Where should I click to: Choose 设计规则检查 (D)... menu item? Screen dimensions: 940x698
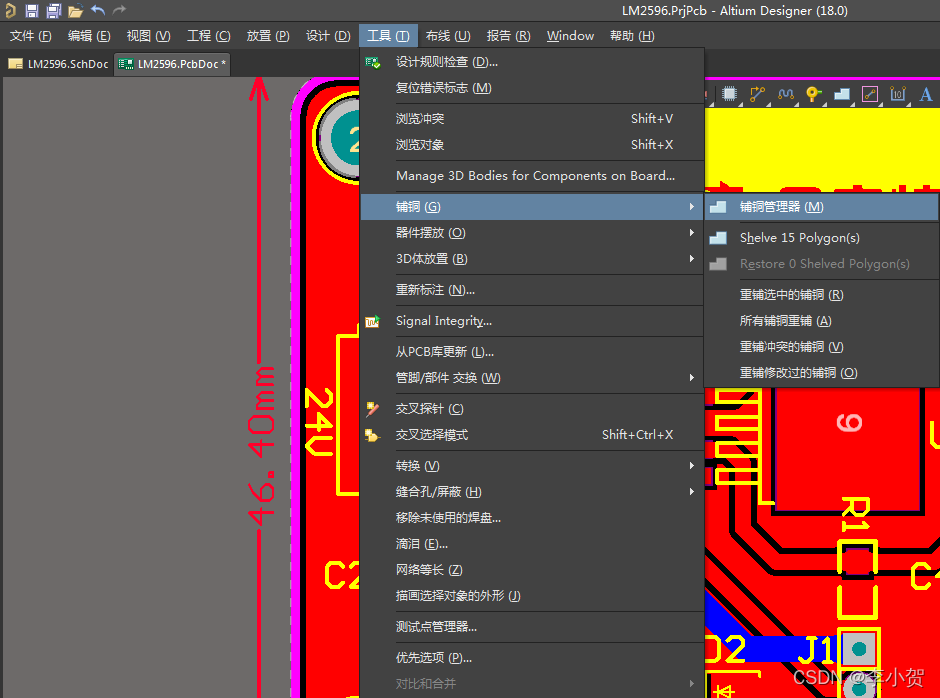532,62
